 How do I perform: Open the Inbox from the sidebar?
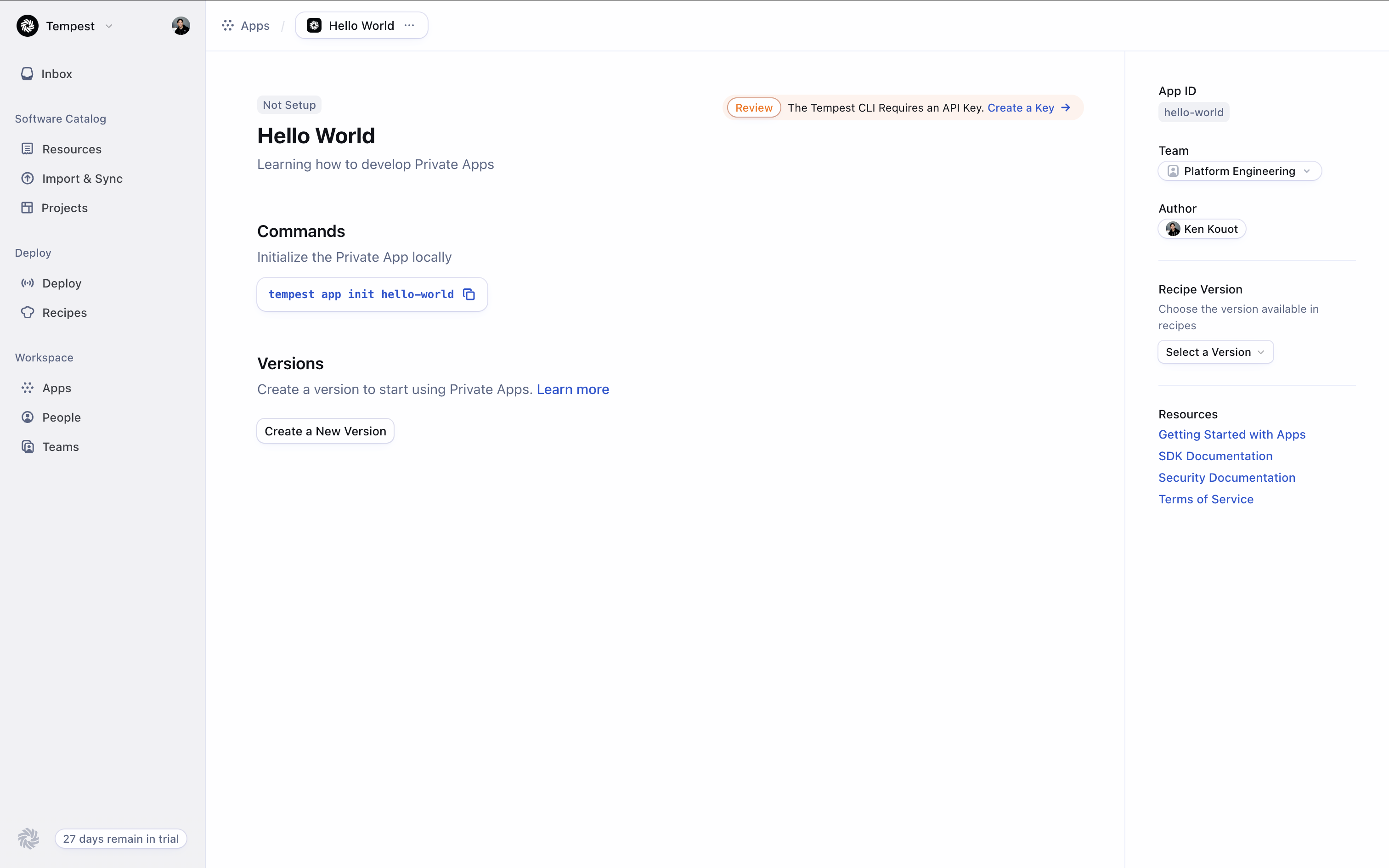(56, 74)
